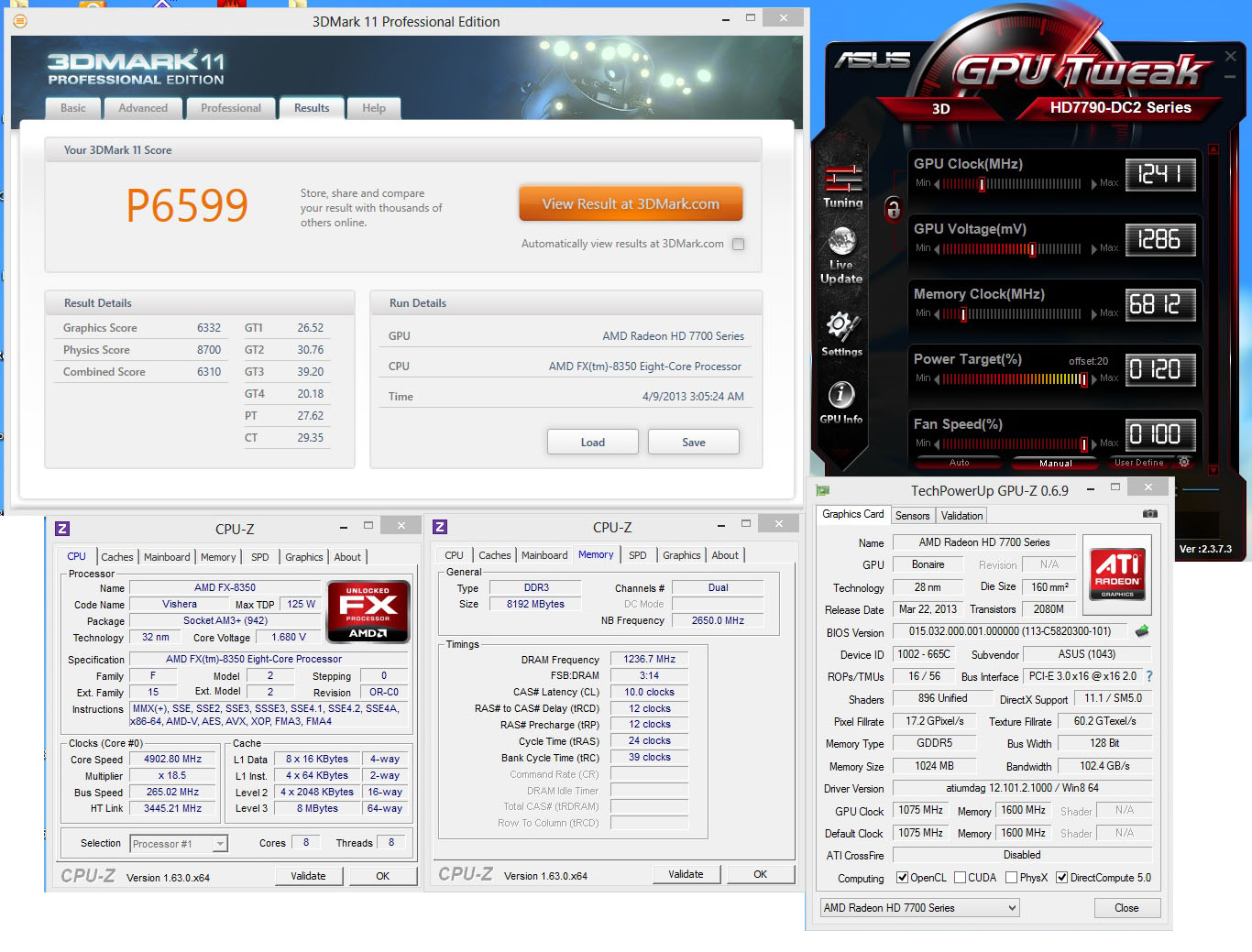Open the Validation tab in GPU-Z
This screenshot has width=1252, height=952.
coord(962,516)
